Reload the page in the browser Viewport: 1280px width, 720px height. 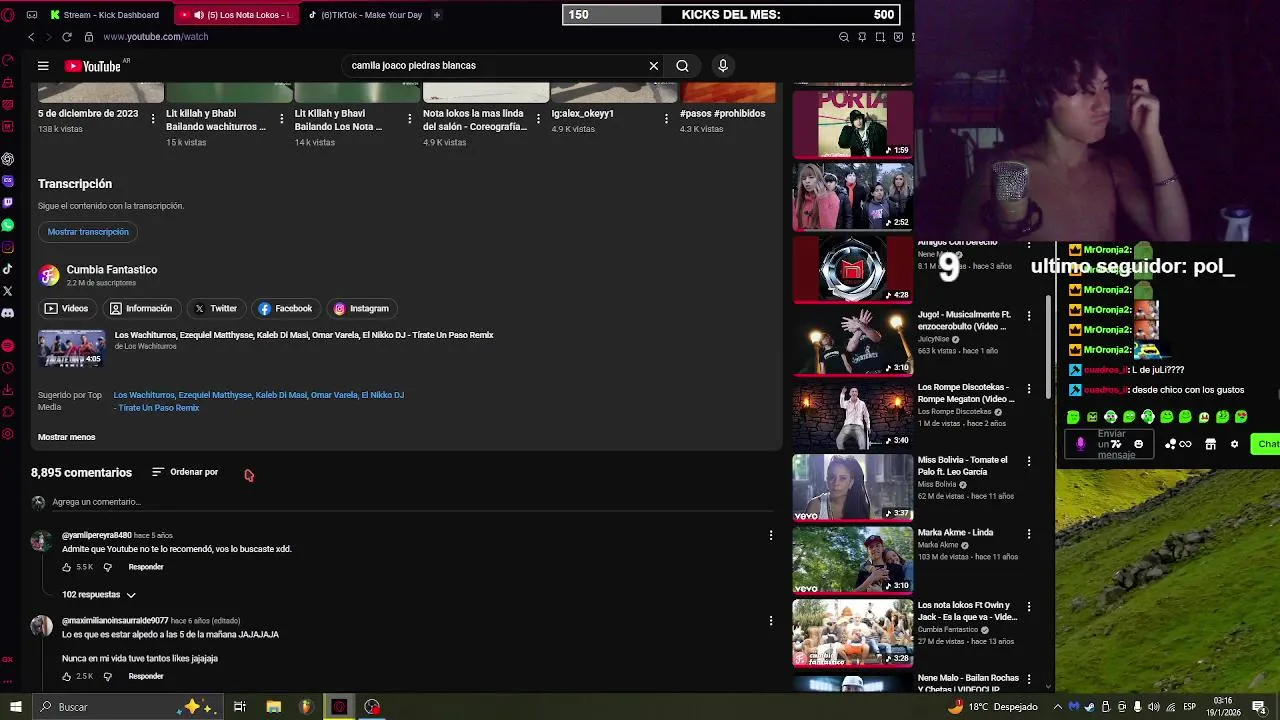(x=67, y=37)
